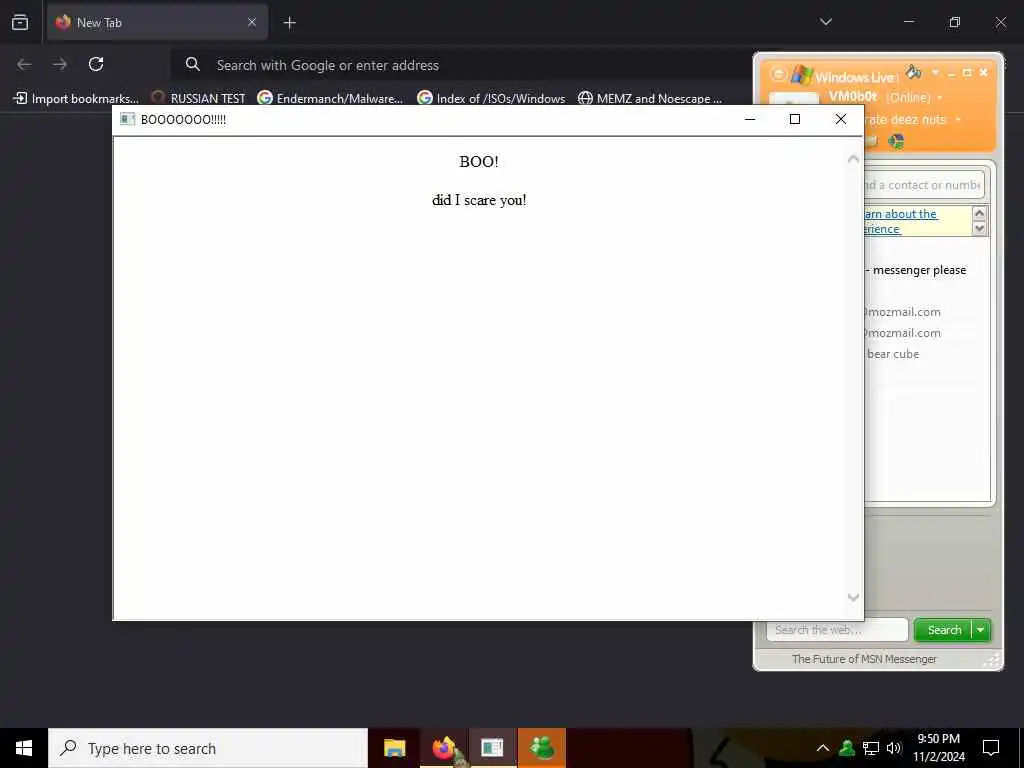Click Messenger 'Search the web' field

(x=837, y=630)
